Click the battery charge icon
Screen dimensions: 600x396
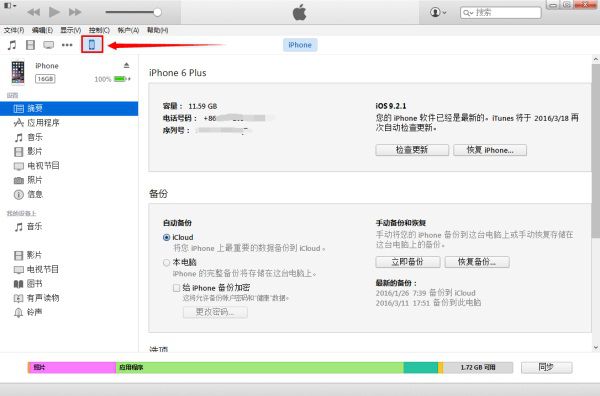tap(121, 79)
